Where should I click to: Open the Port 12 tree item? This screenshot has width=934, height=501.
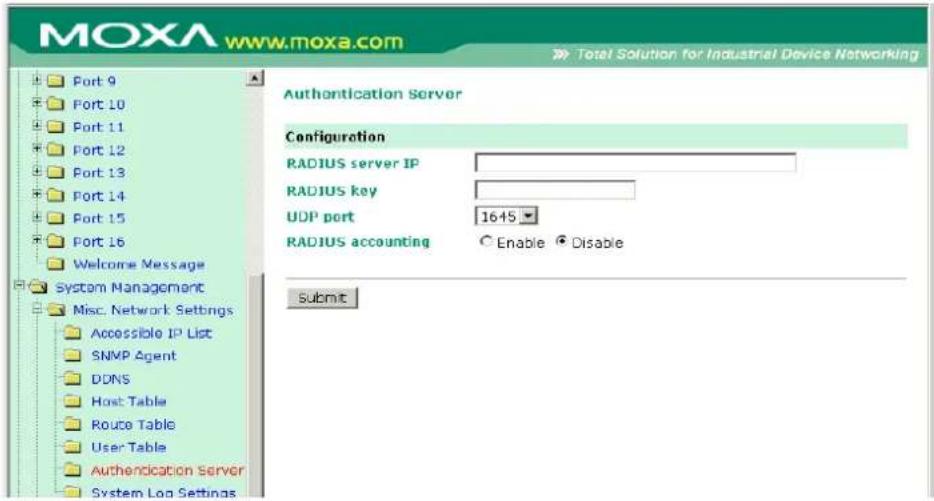point(99,150)
